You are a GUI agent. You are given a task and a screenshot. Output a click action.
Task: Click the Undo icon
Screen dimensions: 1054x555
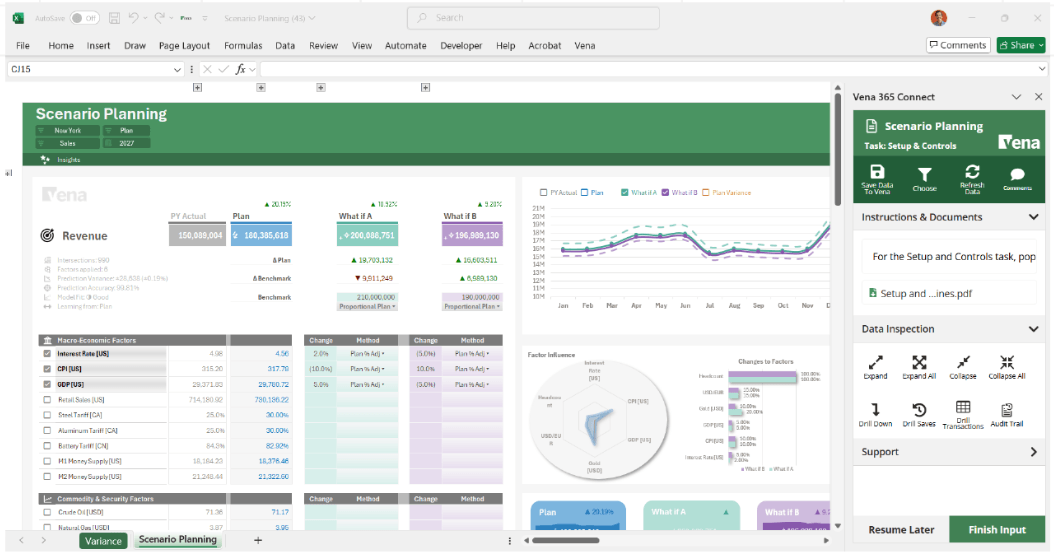[x=134, y=18]
